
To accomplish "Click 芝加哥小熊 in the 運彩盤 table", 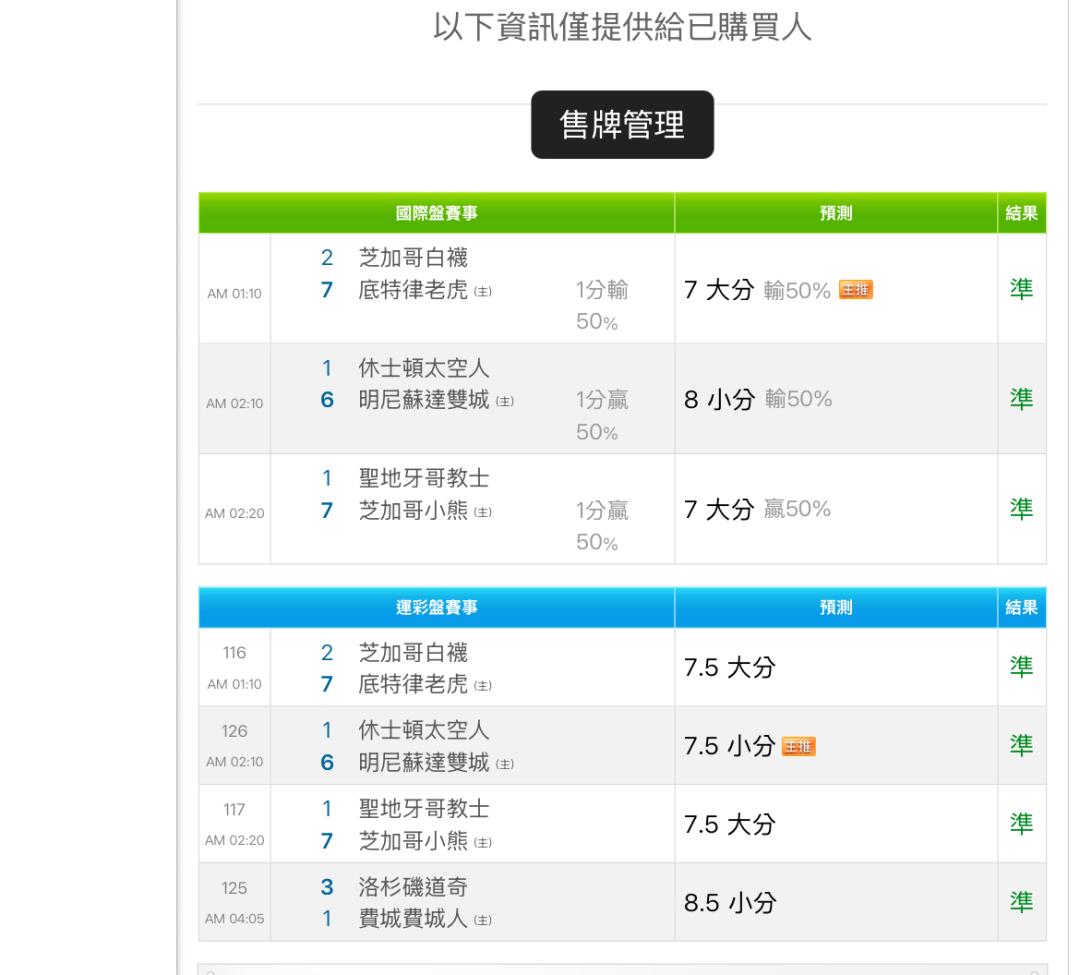I will point(413,841).
